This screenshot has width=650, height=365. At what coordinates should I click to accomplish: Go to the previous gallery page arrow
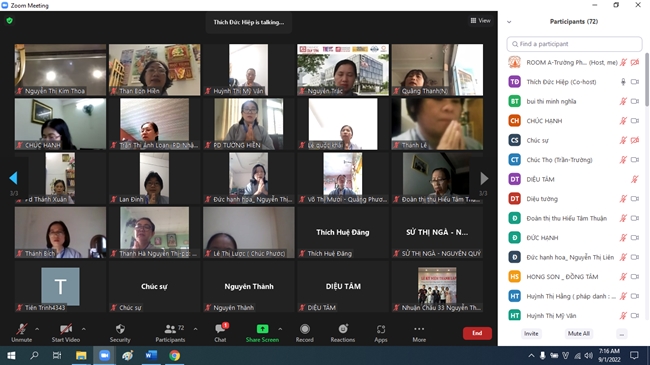coord(13,178)
